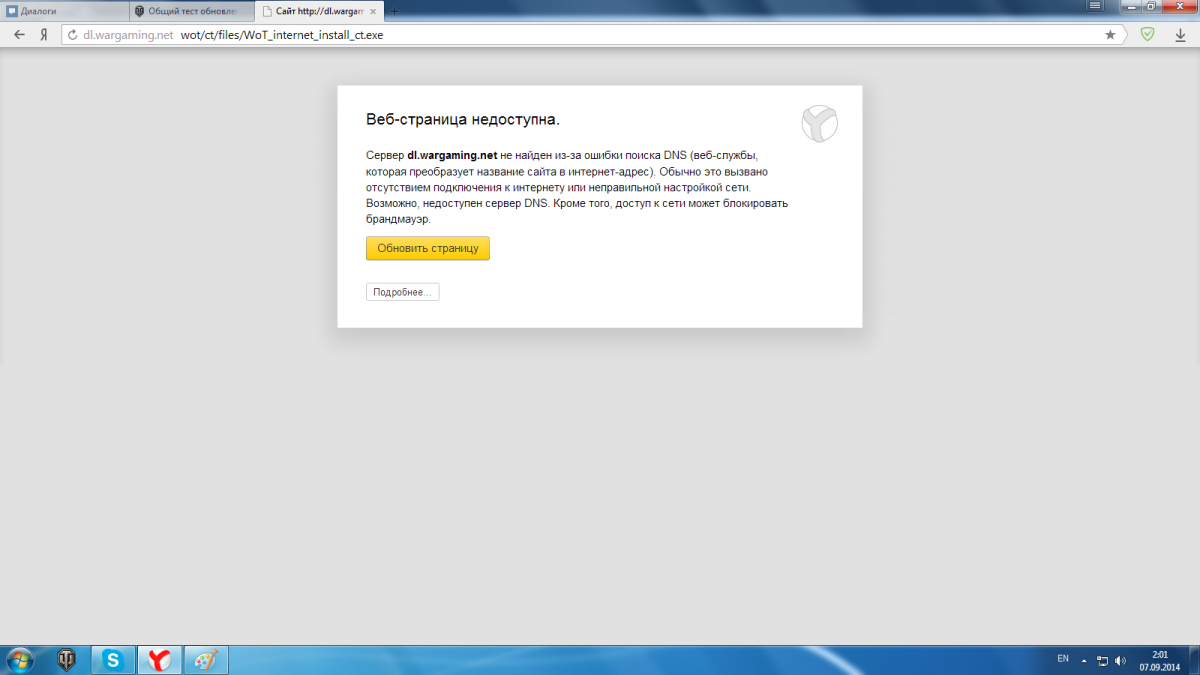Open Skype from the taskbar

pos(113,660)
